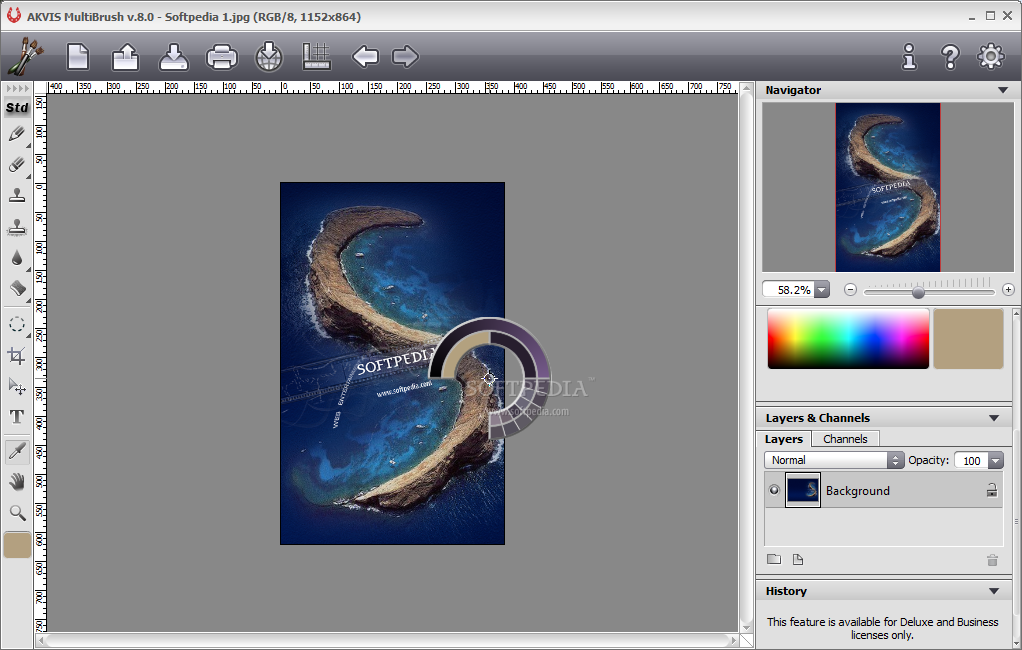Click the current tan color swatch
Image resolution: width=1022 pixels, height=650 pixels.
969,339
